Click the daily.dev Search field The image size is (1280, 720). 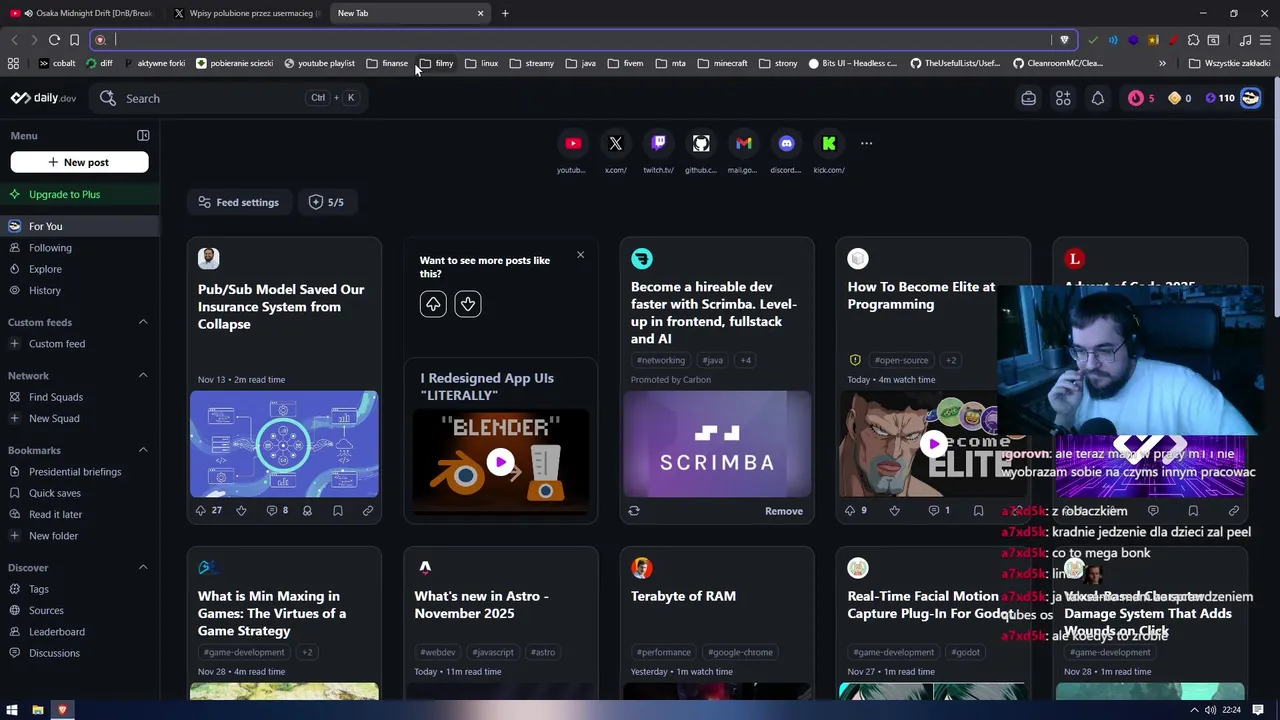pos(228,98)
